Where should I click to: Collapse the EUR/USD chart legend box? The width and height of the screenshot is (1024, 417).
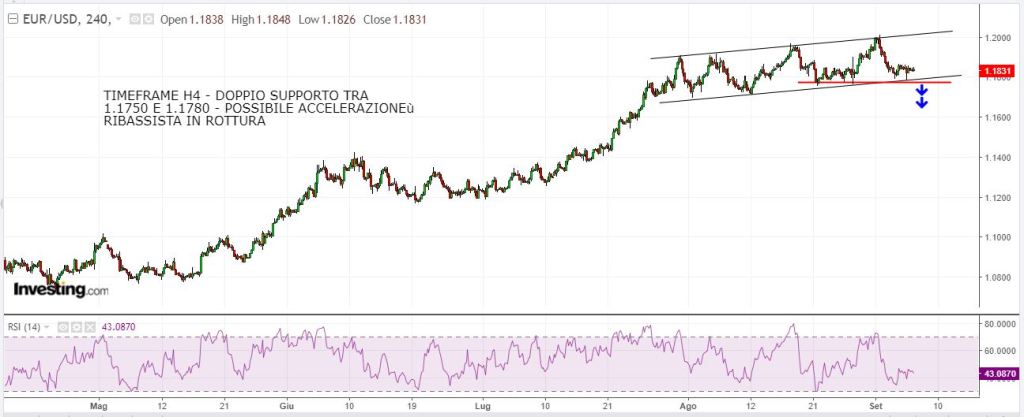[10, 19]
